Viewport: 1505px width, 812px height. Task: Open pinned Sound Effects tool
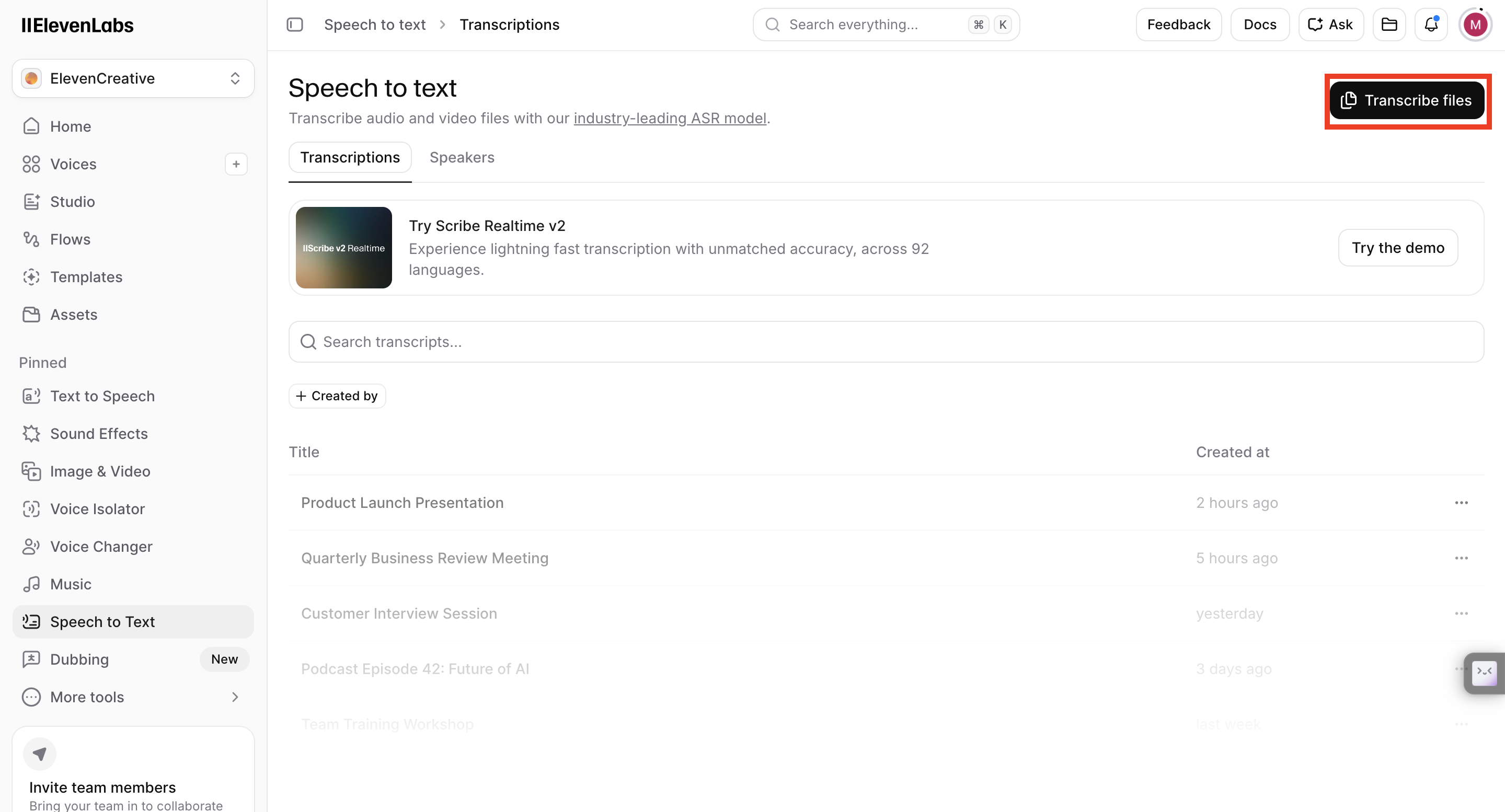[133, 434]
